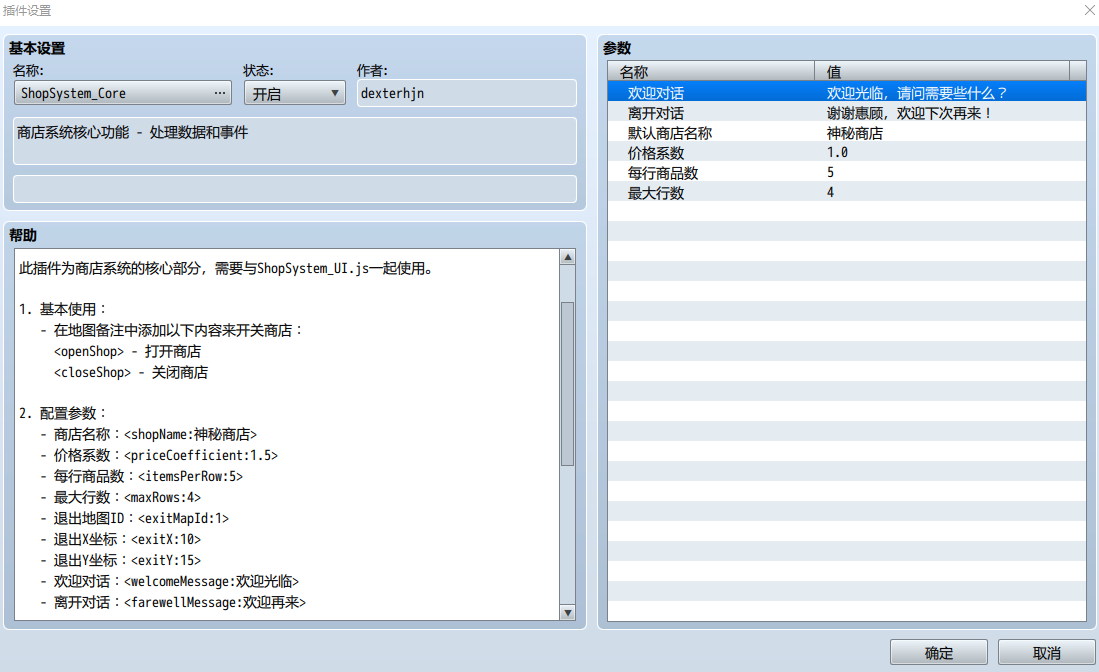Viewport: 1099px width, 672px height.
Task: Select the 离开对话 parameter row
Action: 847,113
